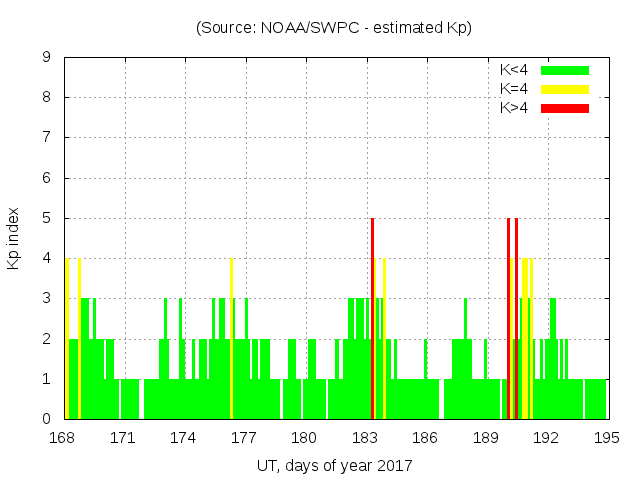Select the y-axis tick label 0
Viewport: 640px width, 480px height.
coord(47,419)
